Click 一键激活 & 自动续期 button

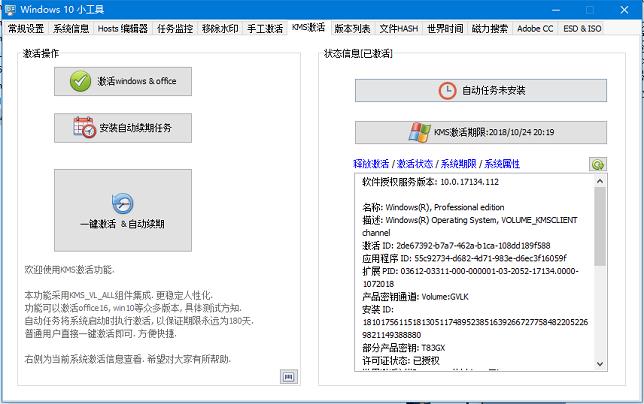[x=123, y=210]
